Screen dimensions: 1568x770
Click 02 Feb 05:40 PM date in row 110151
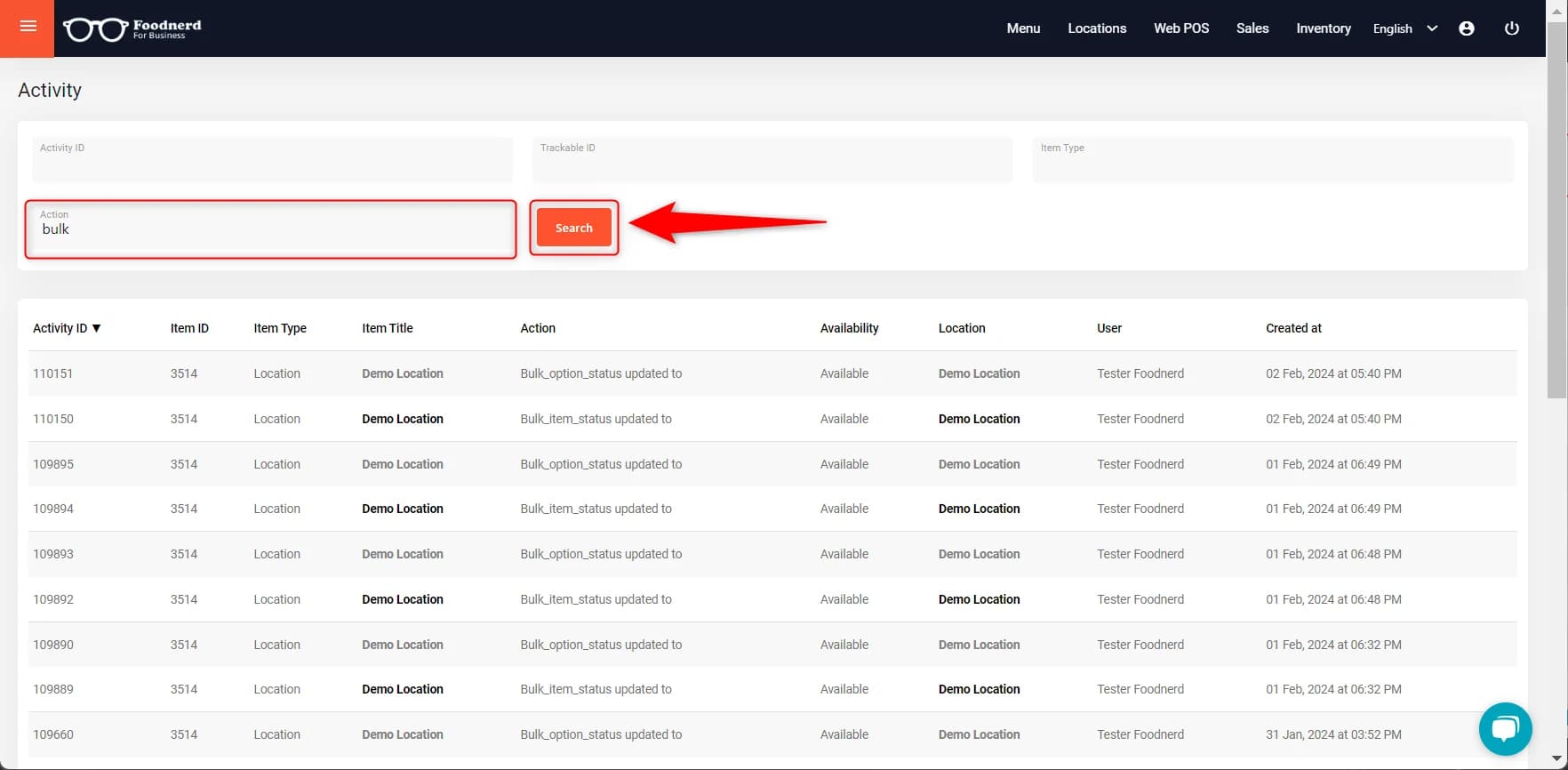[1333, 373]
